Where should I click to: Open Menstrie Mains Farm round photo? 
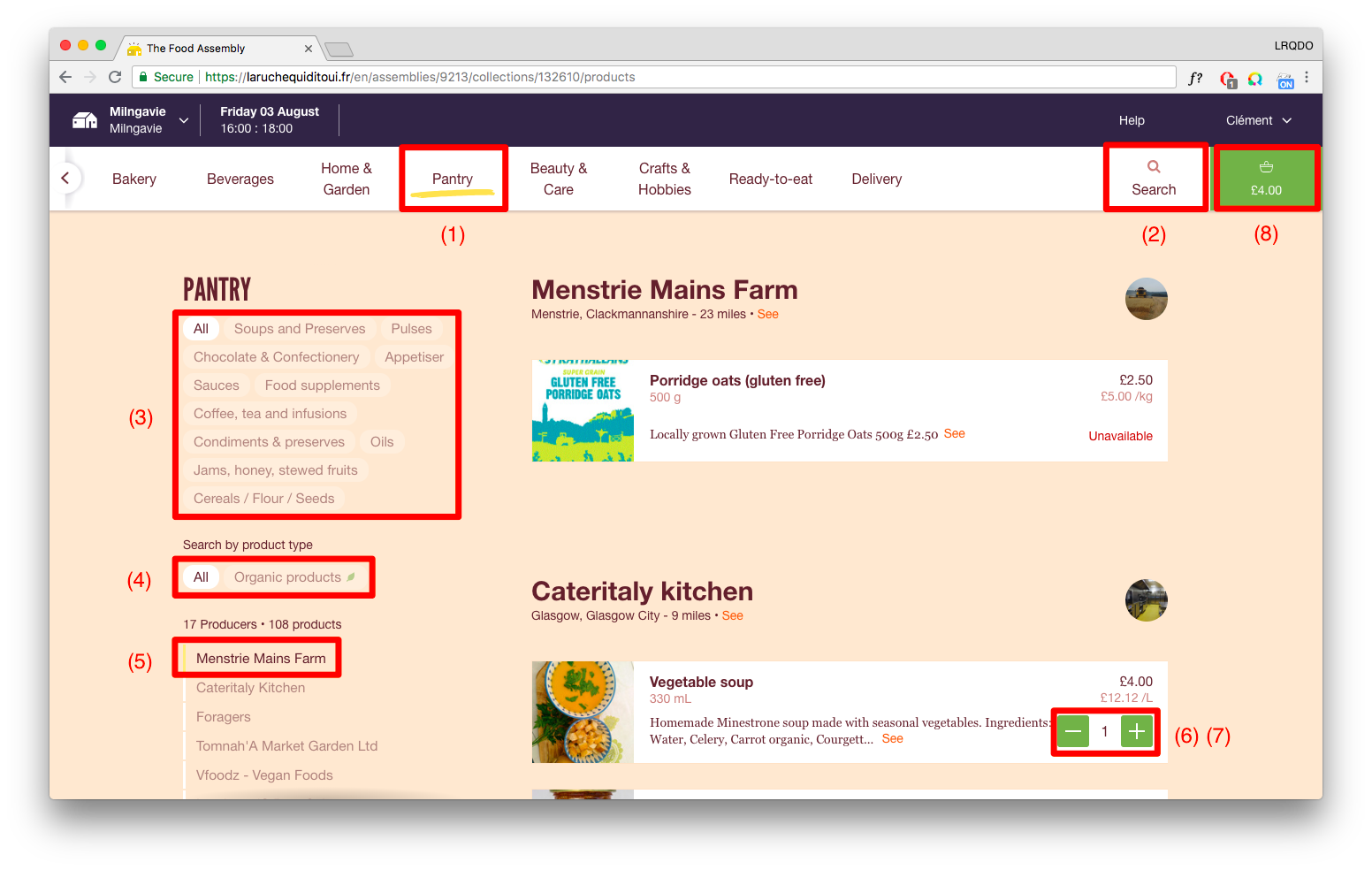(x=1147, y=299)
